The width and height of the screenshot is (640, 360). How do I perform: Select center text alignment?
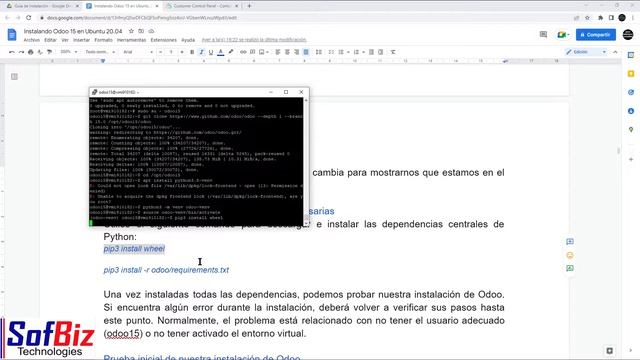[287, 52]
